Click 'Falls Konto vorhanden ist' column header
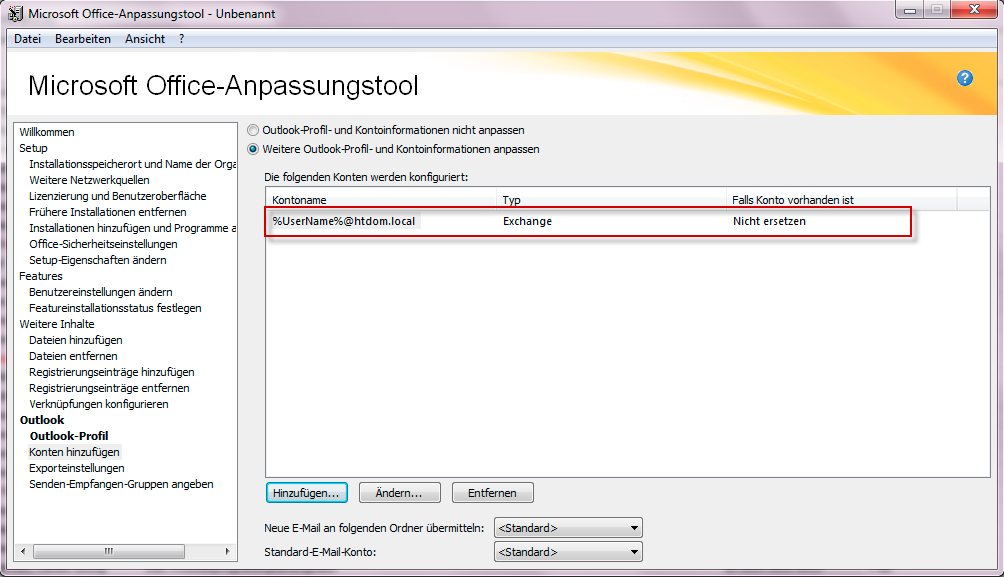 point(841,199)
